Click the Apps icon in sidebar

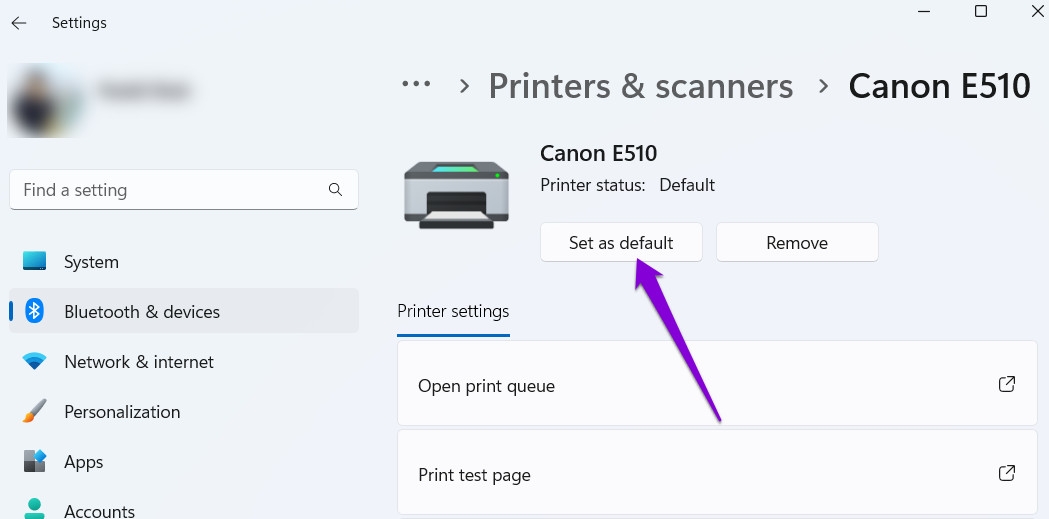tap(35, 461)
